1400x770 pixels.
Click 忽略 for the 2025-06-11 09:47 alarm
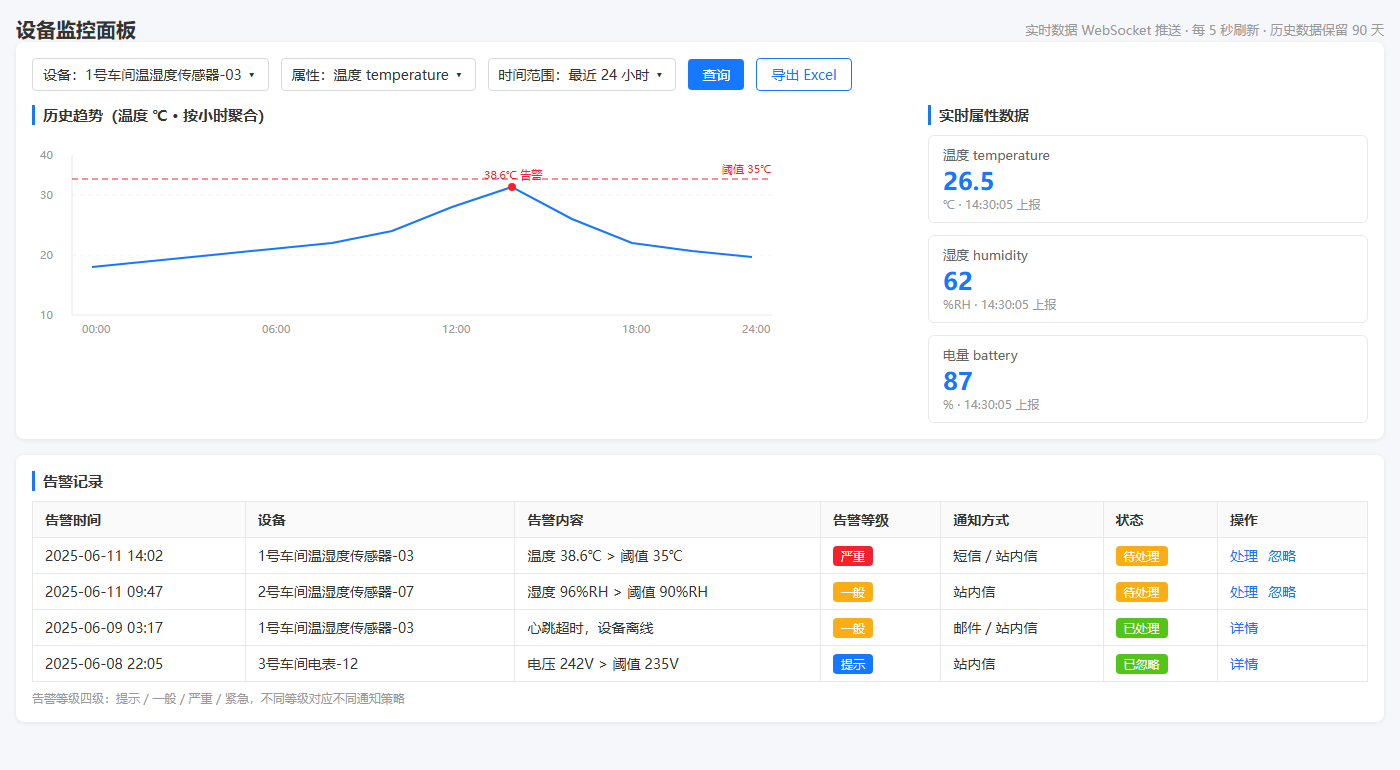coord(1282,592)
